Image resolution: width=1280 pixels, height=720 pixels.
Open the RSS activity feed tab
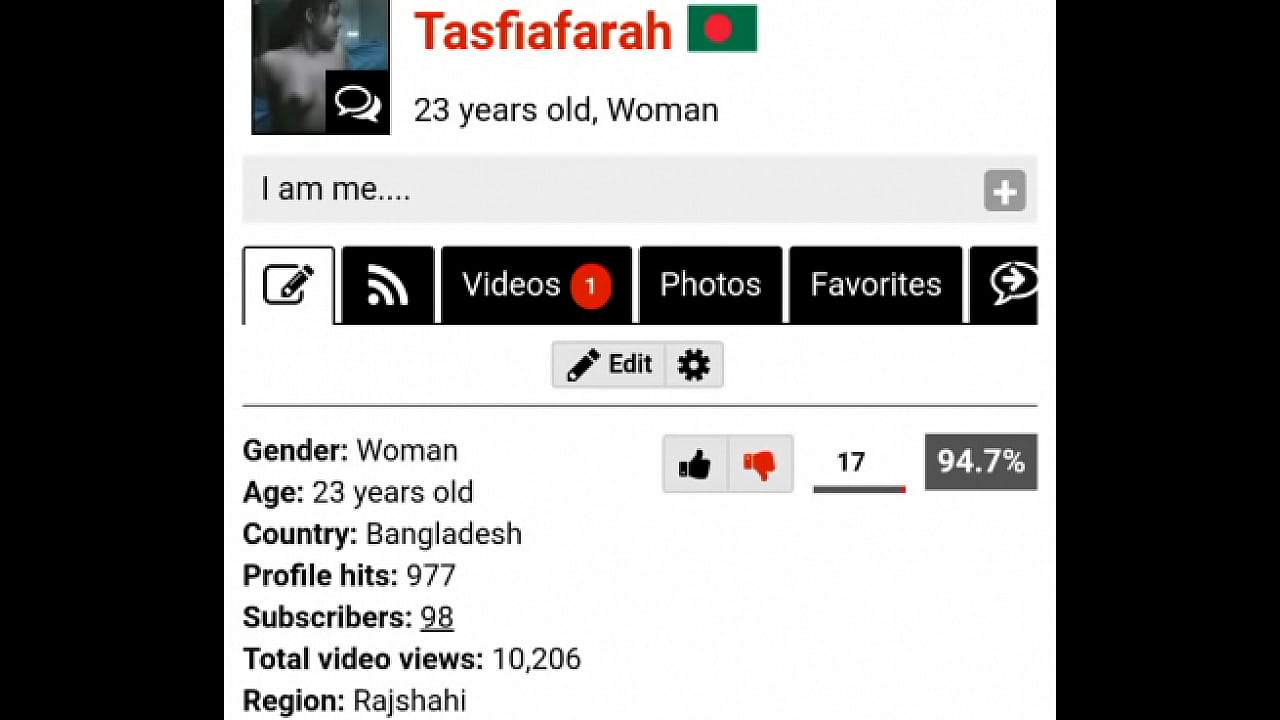coord(388,286)
